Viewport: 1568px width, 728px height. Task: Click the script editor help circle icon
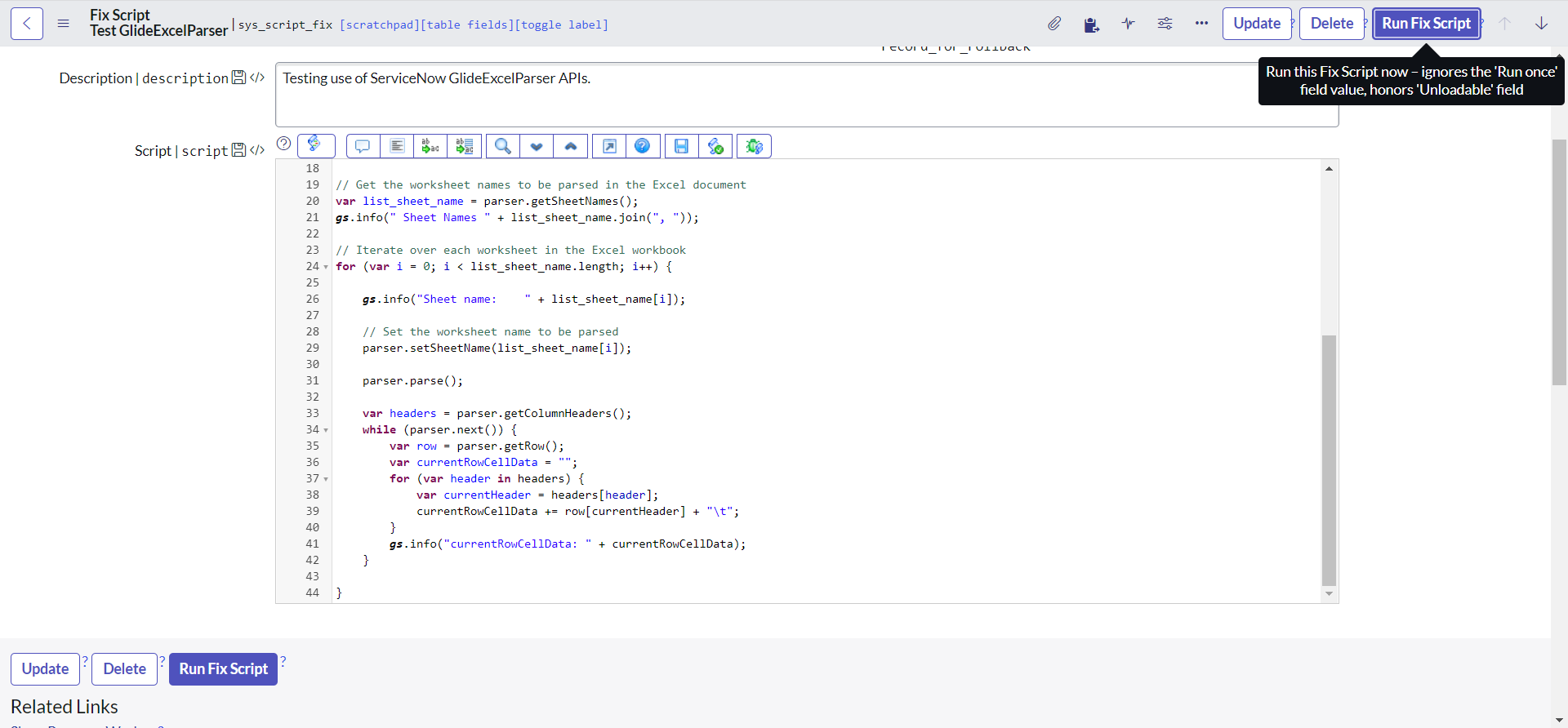(283, 144)
